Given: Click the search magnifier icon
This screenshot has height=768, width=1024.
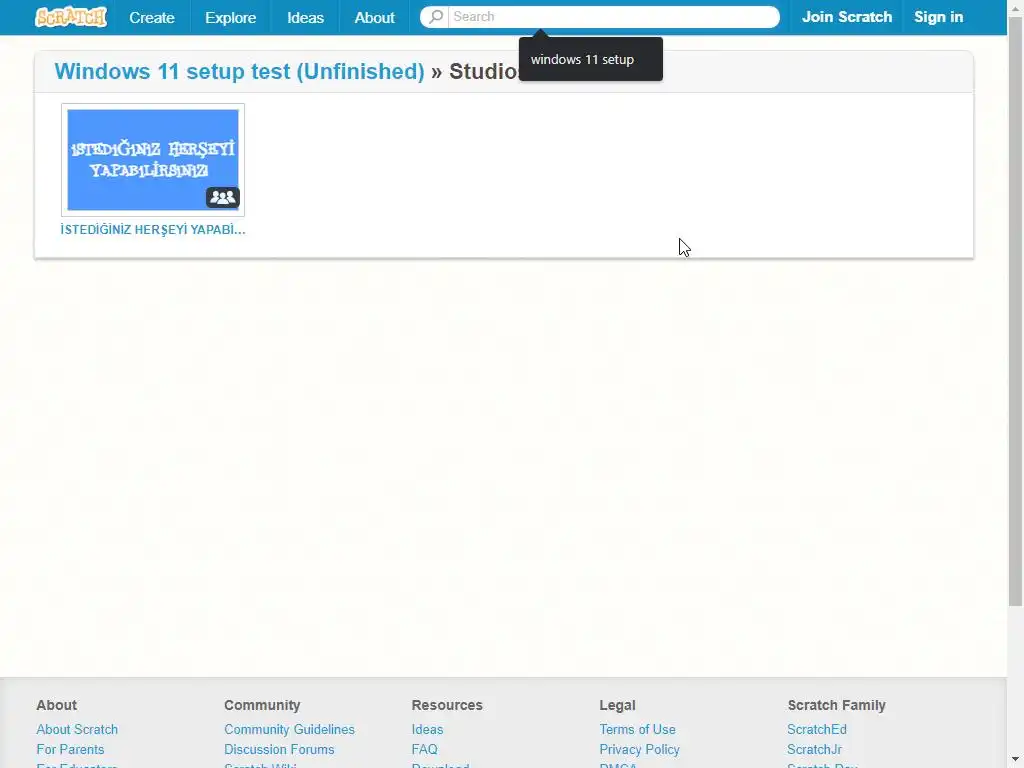Looking at the screenshot, I should click(x=435, y=17).
